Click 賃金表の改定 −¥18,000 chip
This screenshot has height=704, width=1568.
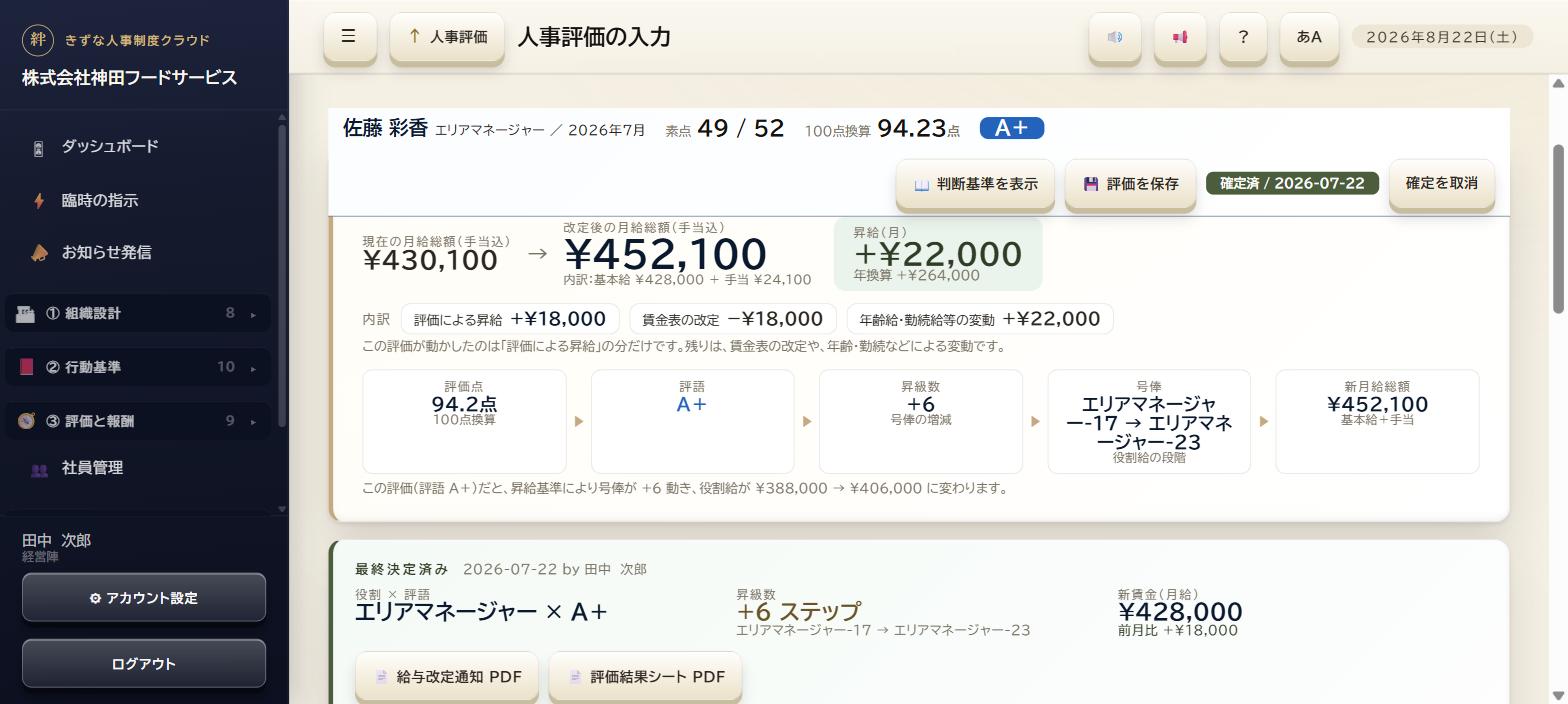(x=733, y=319)
